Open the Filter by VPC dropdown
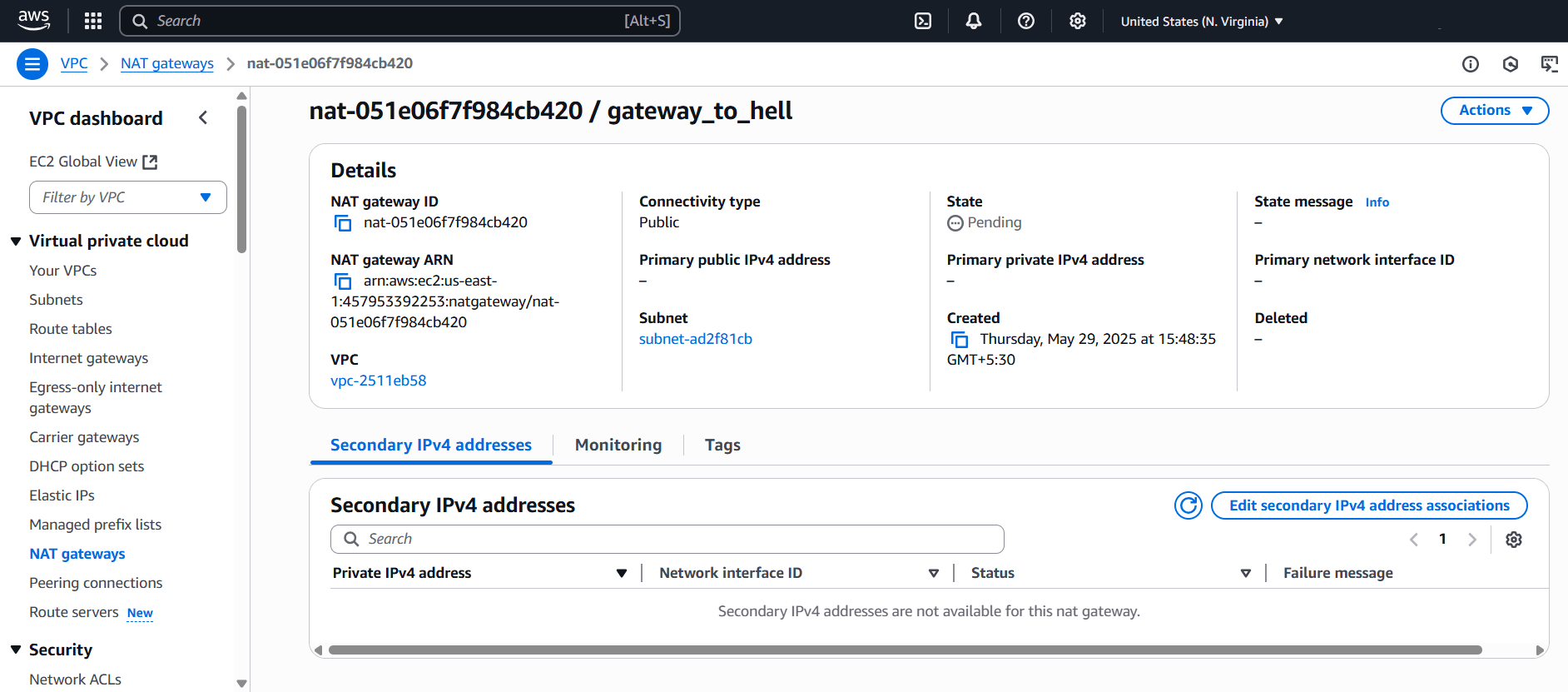The width and height of the screenshot is (1568, 692). (x=128, y=197)
